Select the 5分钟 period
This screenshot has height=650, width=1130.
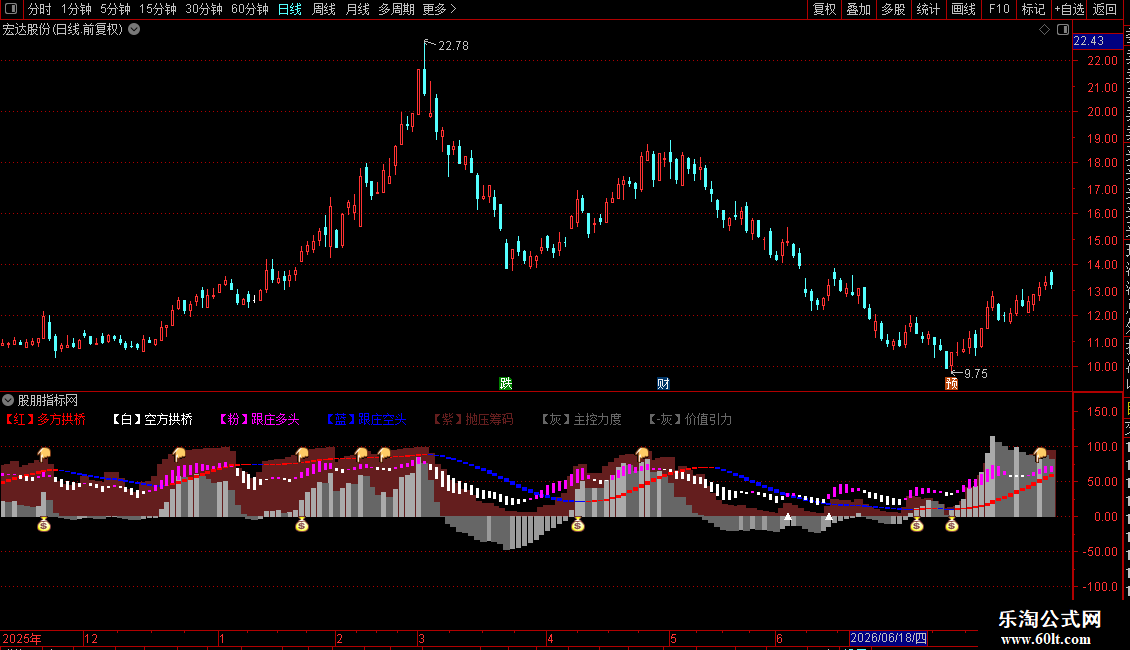coord(115,9)
